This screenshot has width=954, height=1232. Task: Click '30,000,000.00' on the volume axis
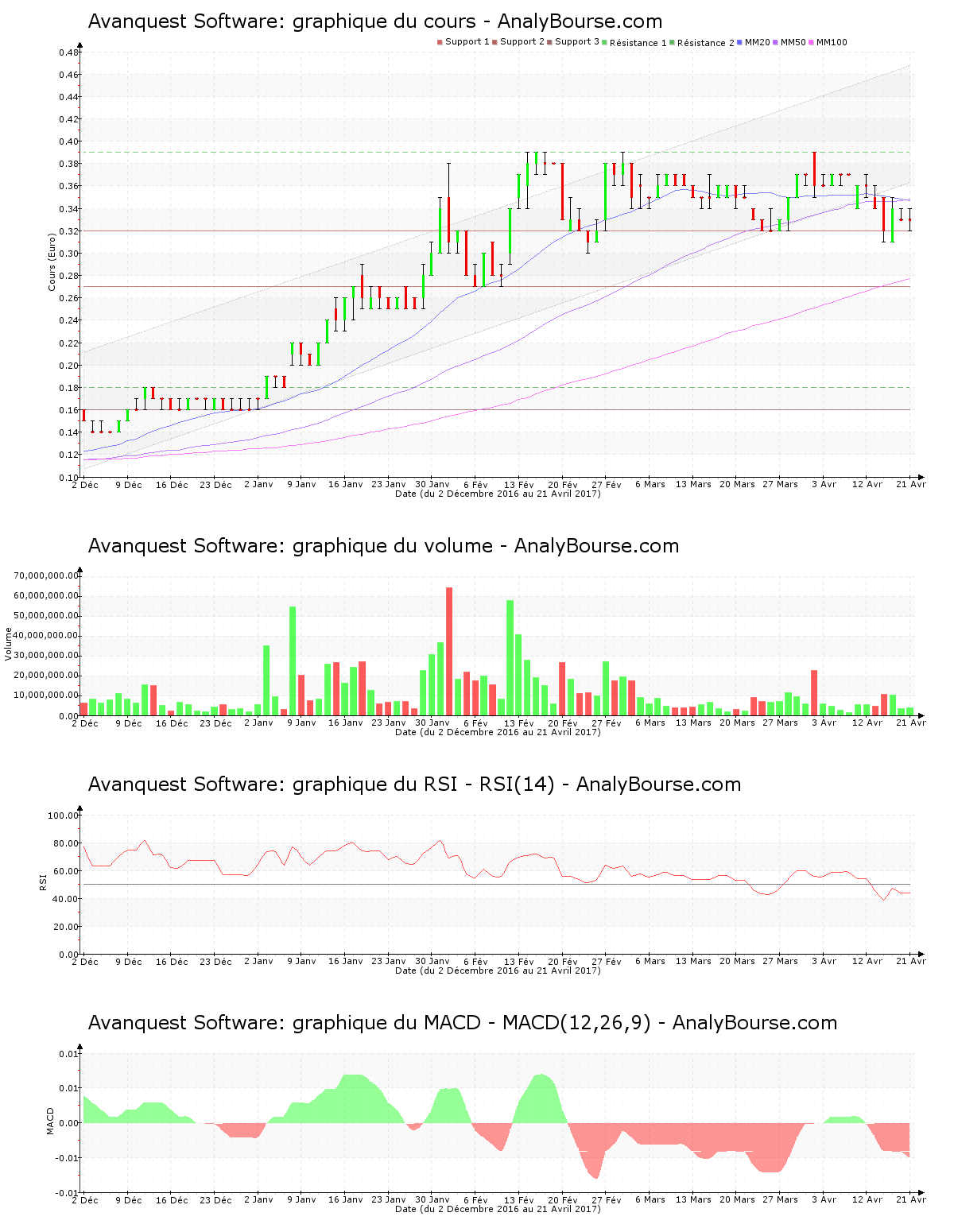coord(47,656)
